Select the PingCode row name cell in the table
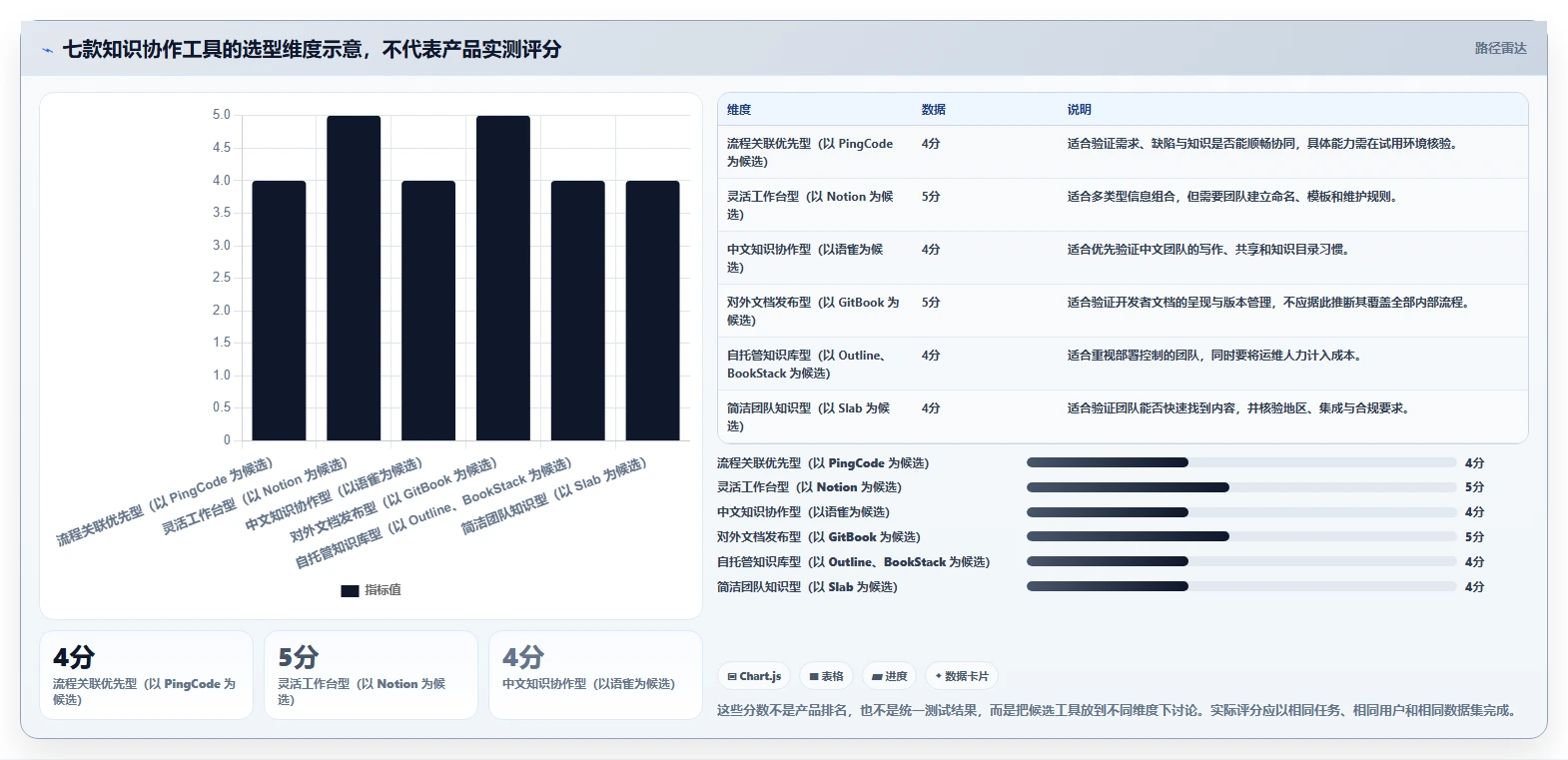The width and height of the screenshot is (1568, 760). pos(811,152)
